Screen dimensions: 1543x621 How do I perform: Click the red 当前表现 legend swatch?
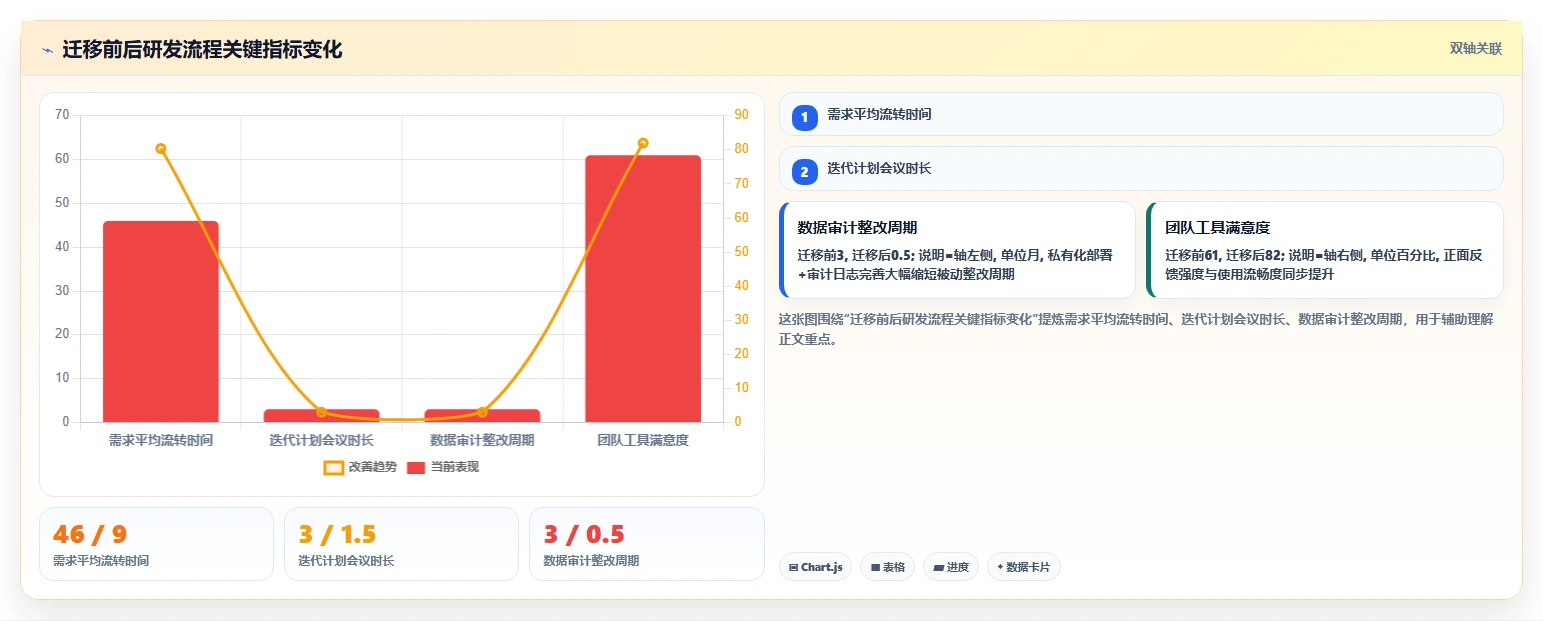[417, 467]
